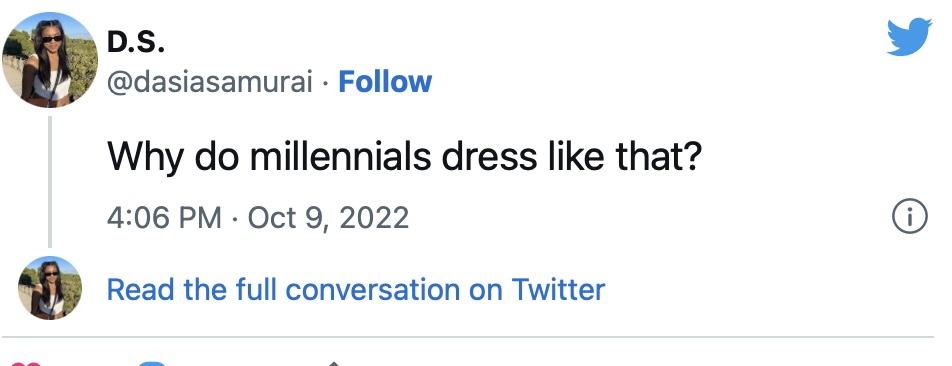The width and height of the screenshot is (952, 366).
Task: Click the vertical thread connector line
Action: [50, 181]
